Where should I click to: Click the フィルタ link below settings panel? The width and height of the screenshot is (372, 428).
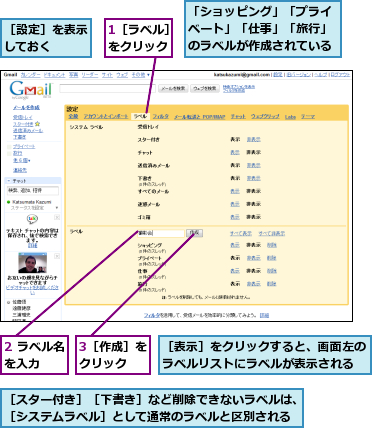pos(152,315)
